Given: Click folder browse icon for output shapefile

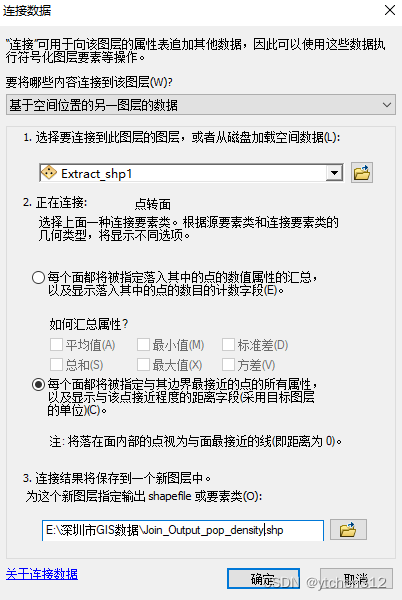Looking at the screenshot, I should click(348, 530).
